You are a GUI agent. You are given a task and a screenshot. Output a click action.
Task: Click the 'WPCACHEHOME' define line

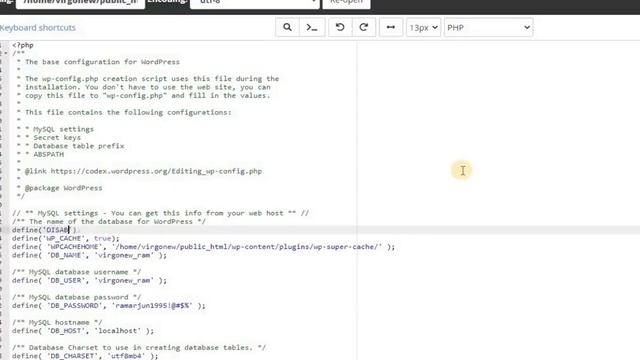coord(203,247)
